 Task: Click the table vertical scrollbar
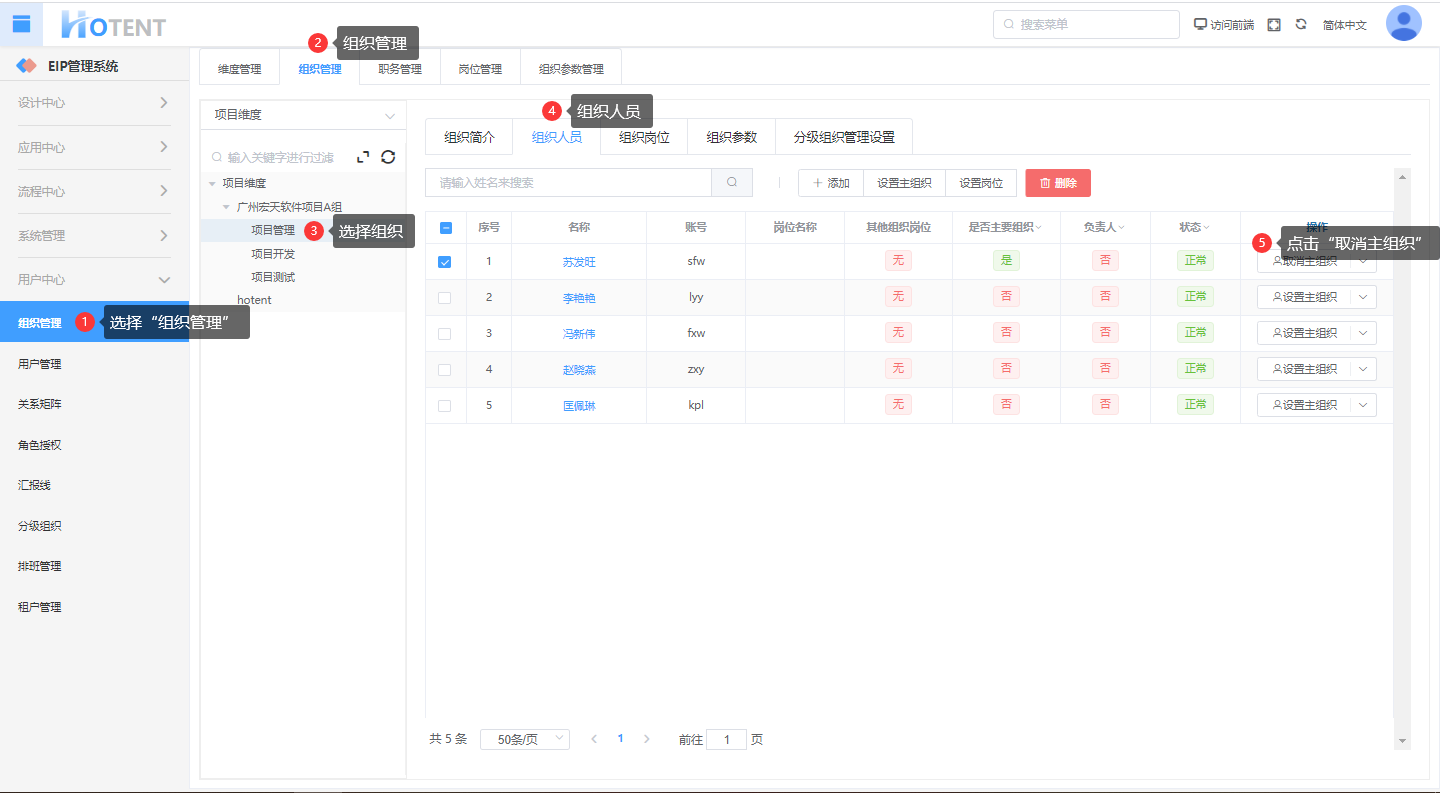tap(1402, 450)
